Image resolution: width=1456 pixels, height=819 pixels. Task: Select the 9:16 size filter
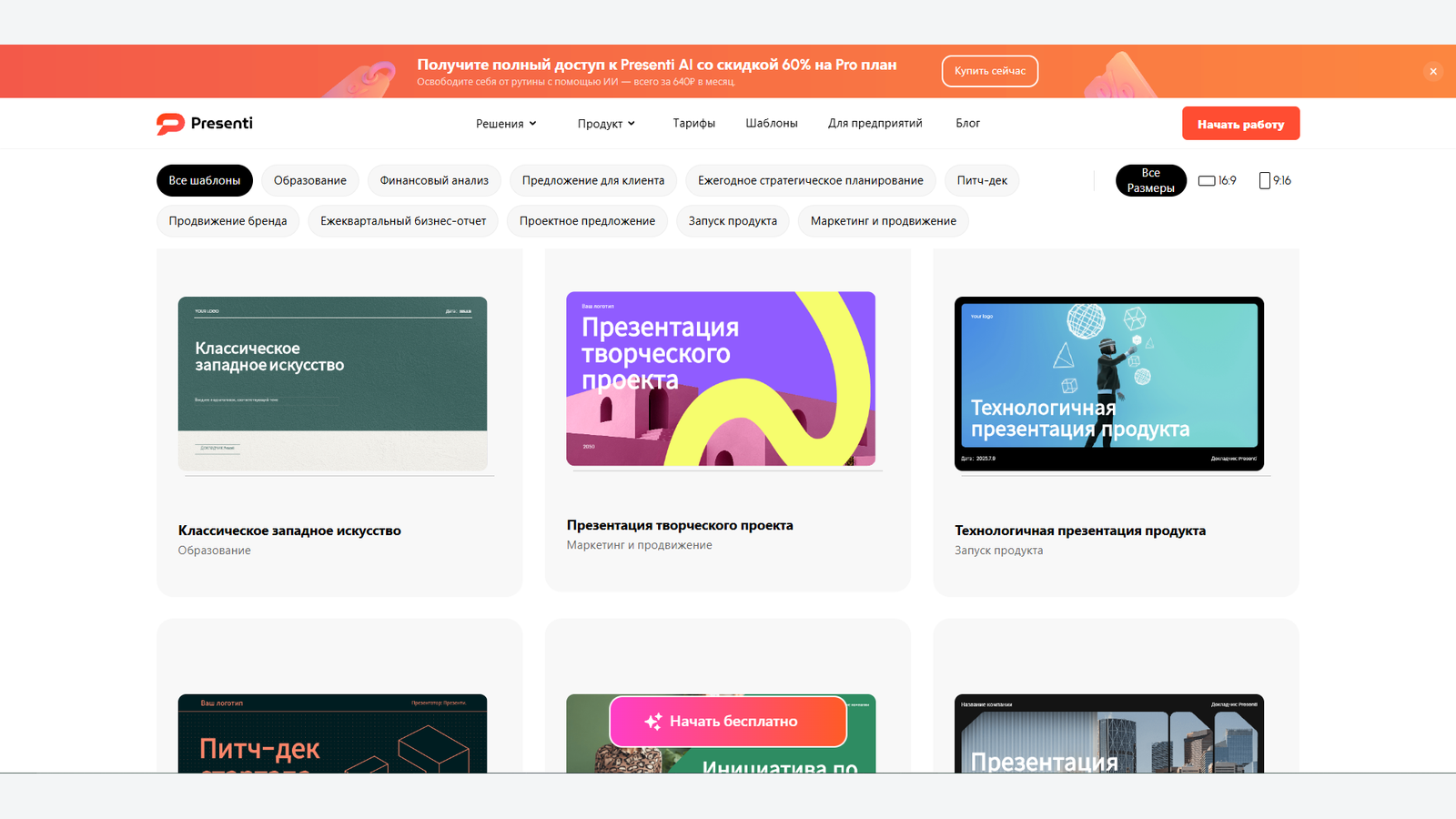pyautogui.click(x=1275, y=180)
